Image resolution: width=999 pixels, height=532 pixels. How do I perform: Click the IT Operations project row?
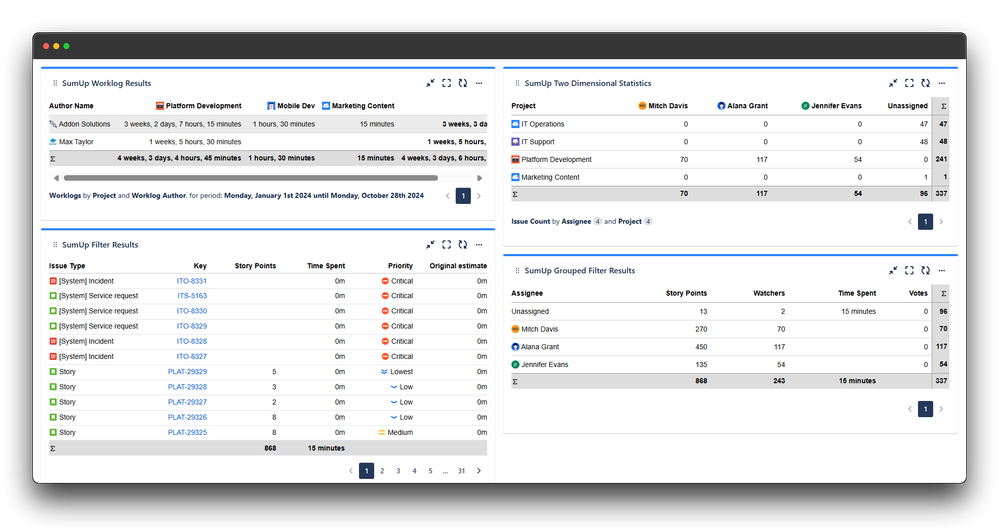coord(729,124)
